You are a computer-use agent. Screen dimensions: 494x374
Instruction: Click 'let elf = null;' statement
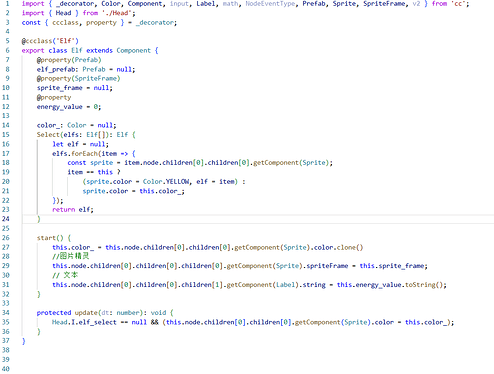click(x=80, y=144)
